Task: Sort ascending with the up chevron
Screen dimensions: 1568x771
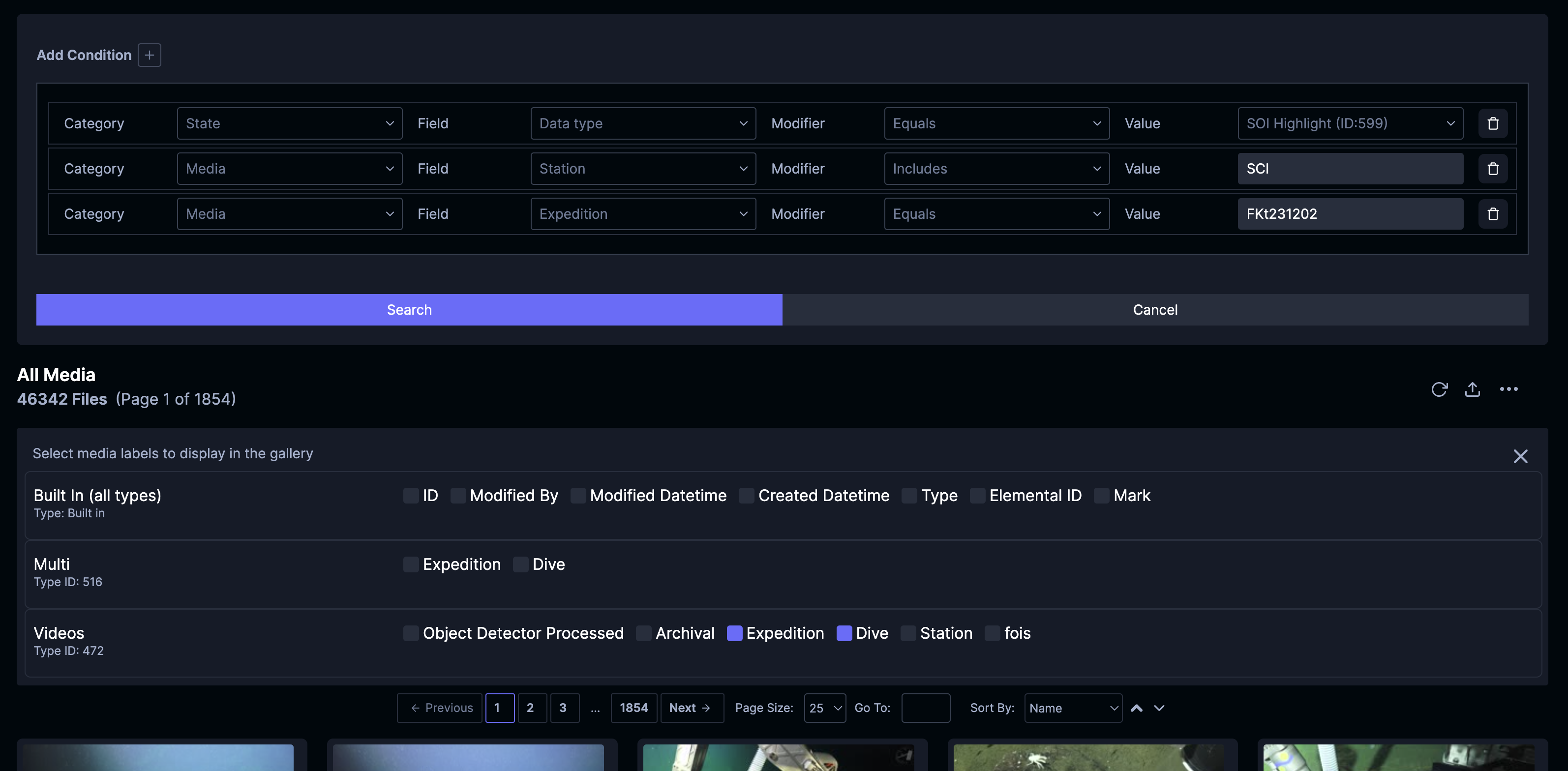Action: [x=1136, y=709]
